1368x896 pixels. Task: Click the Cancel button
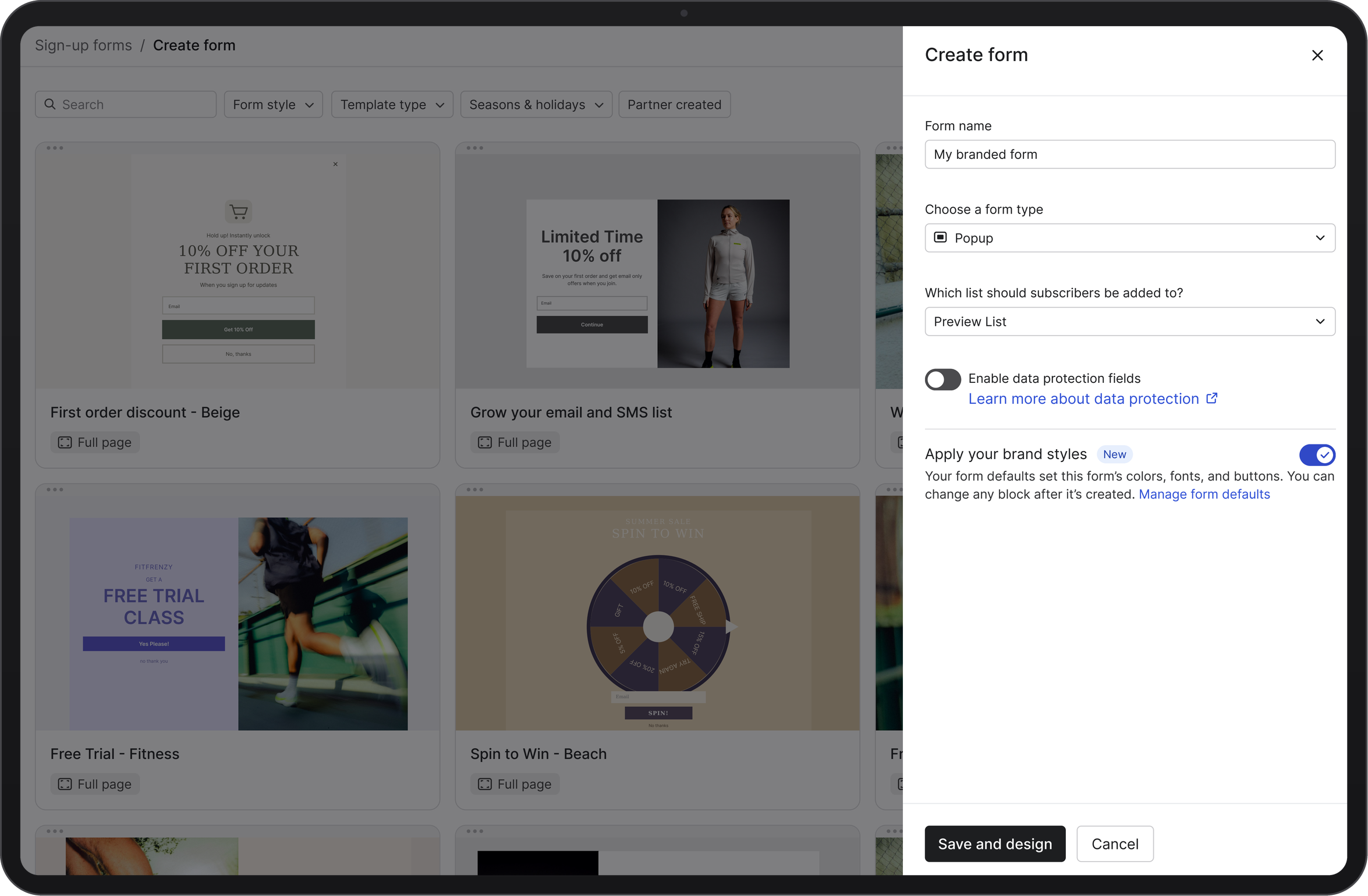[x=1114, y=844]
